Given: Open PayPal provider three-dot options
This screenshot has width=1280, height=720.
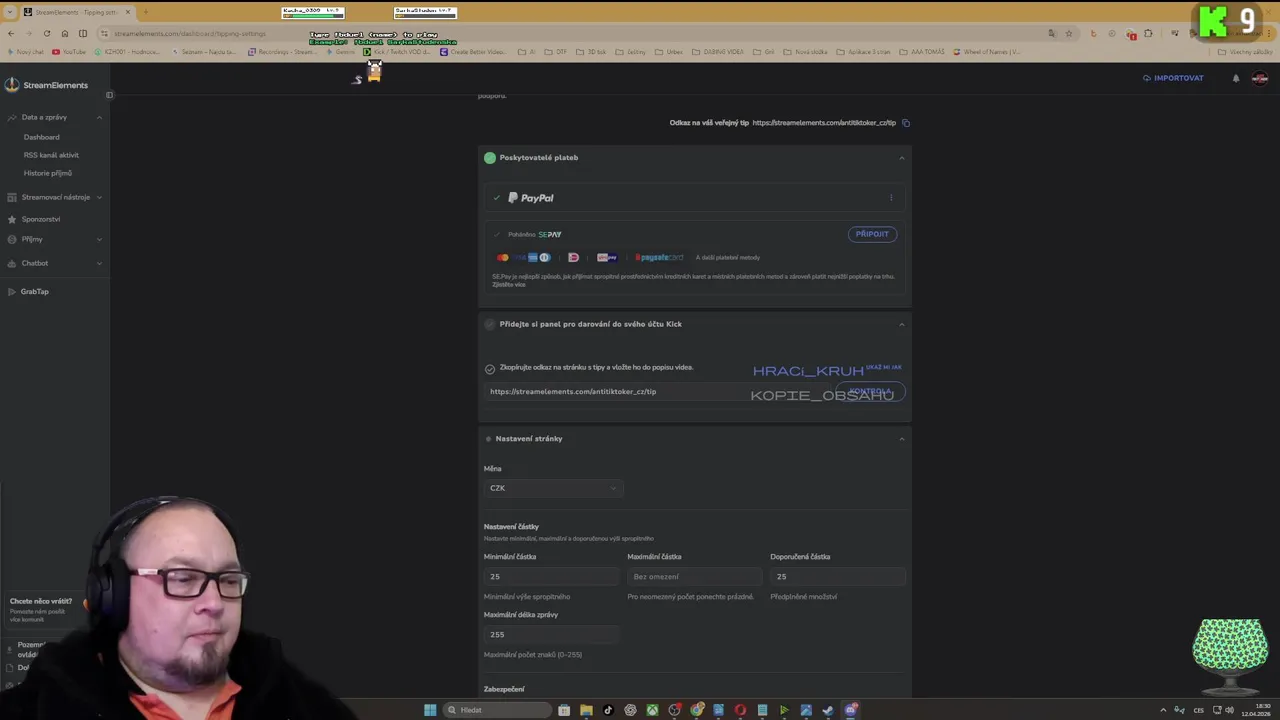Looking at the screenshot, I should [x=891, y=198].
